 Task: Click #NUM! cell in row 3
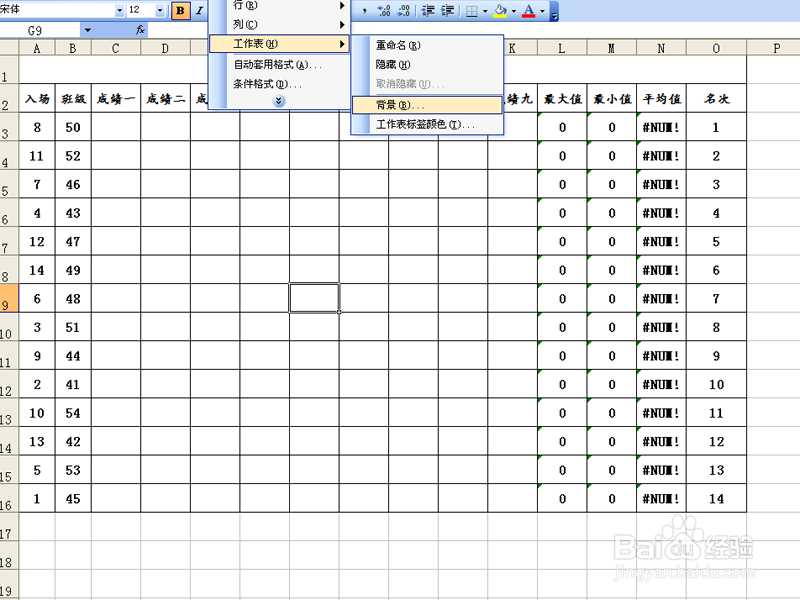[662, 127]
